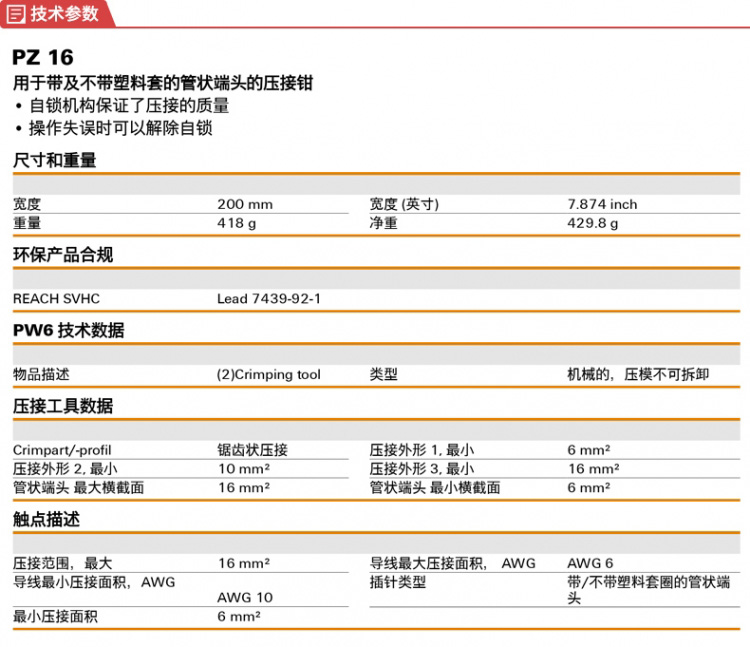750x647 pixels.
Task: Select the 7.874 inch value
Action: point(602,204)
